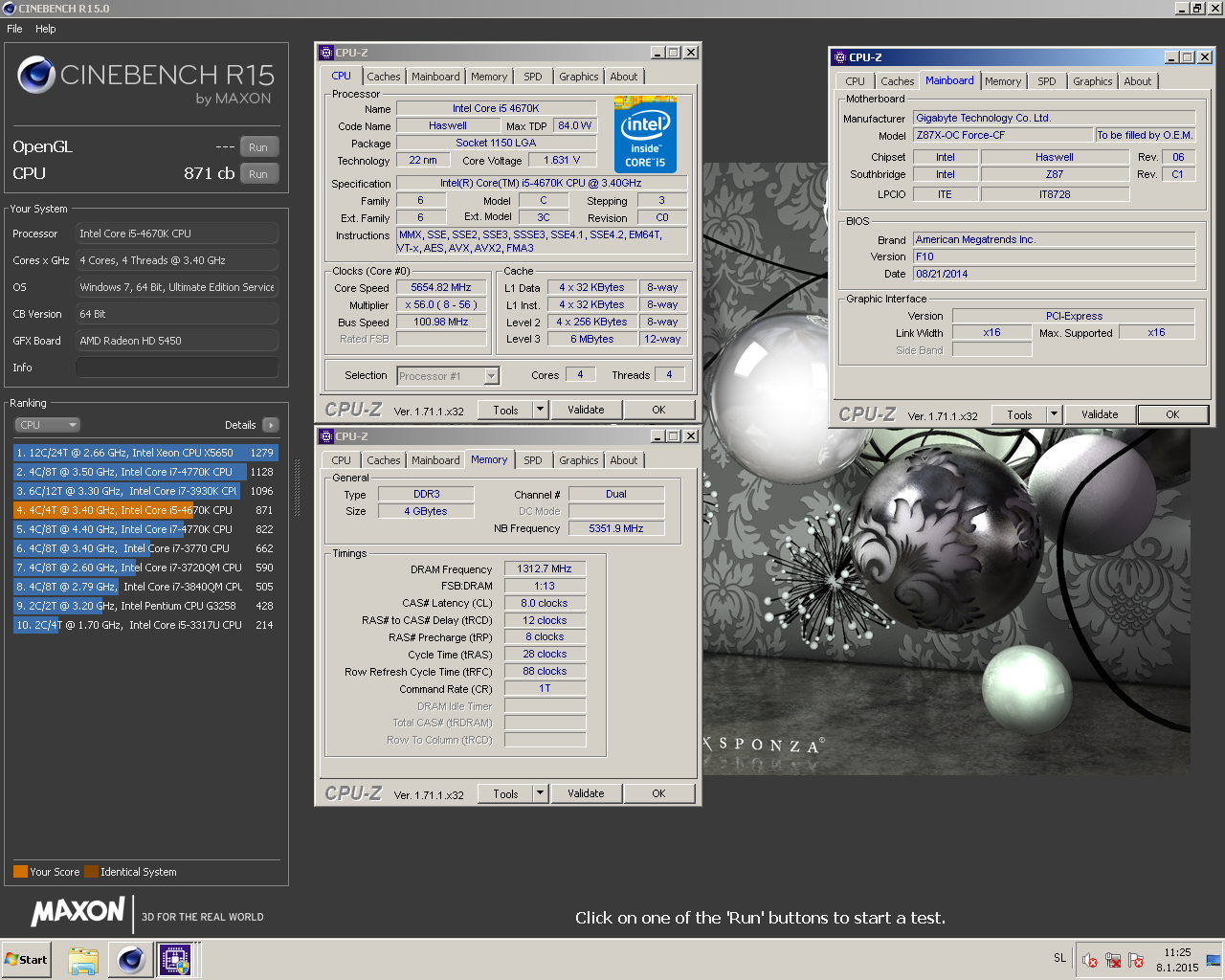The width and height of the screenshot is (1225, 980).
Task: Click the Action Center flag tray icon
Action: [1136, 960]
